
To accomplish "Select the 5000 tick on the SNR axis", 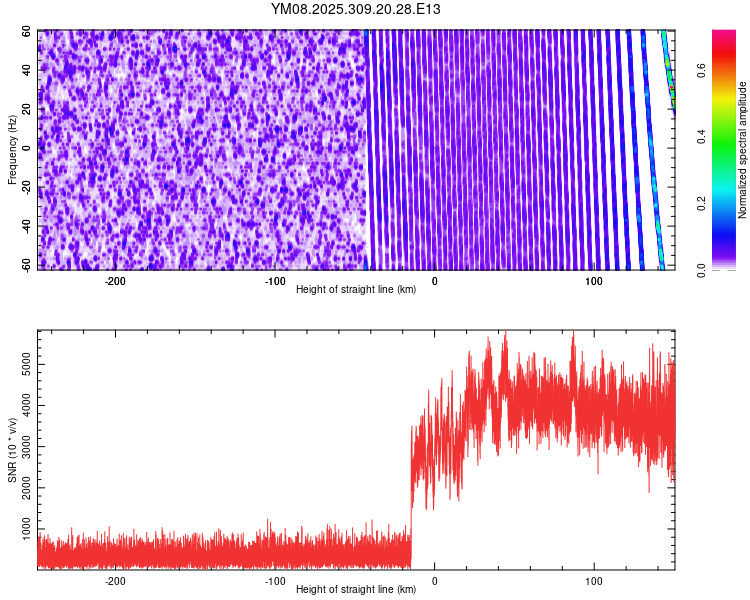I will (x=21, y=367).
